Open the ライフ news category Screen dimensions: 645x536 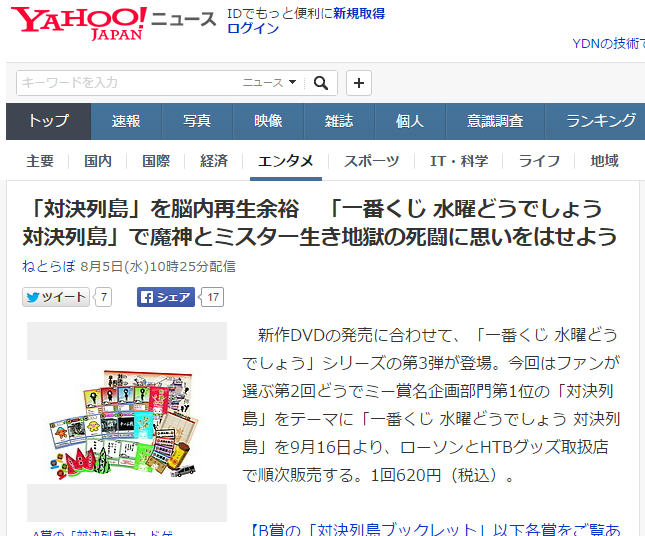539,161
